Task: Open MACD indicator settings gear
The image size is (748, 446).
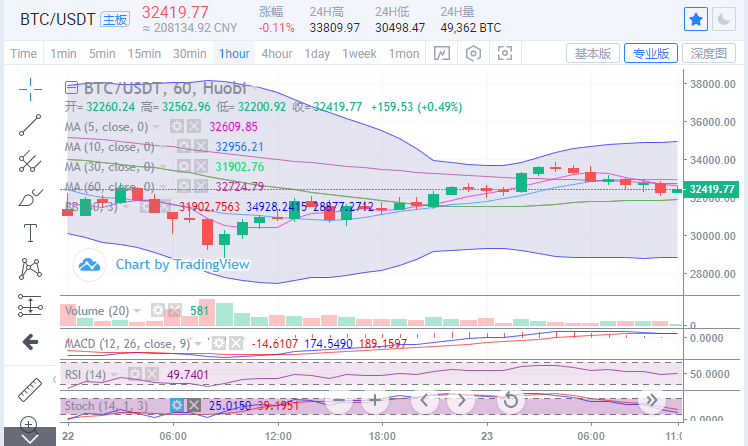Action: pos(219,343)
